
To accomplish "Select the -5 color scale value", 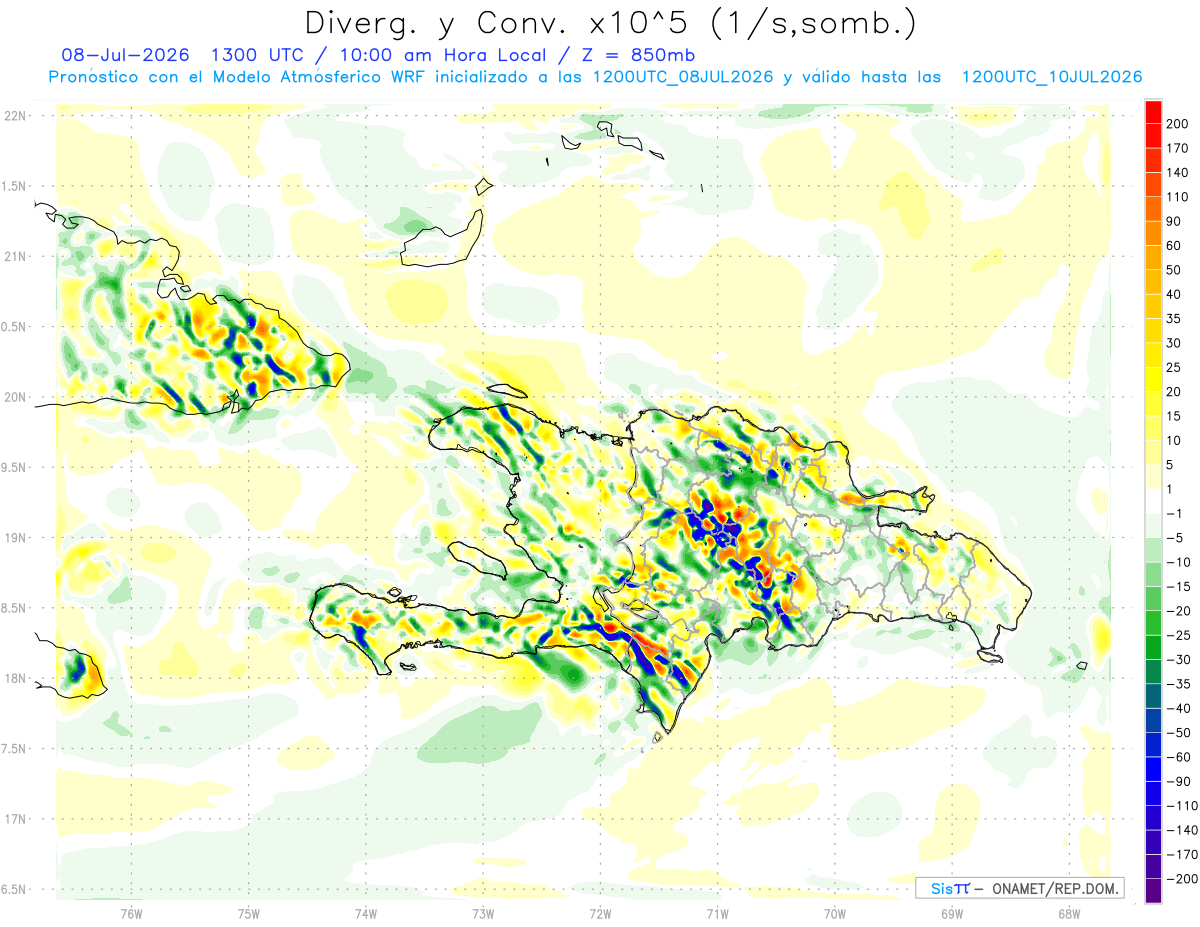I will pos(1175,537).
